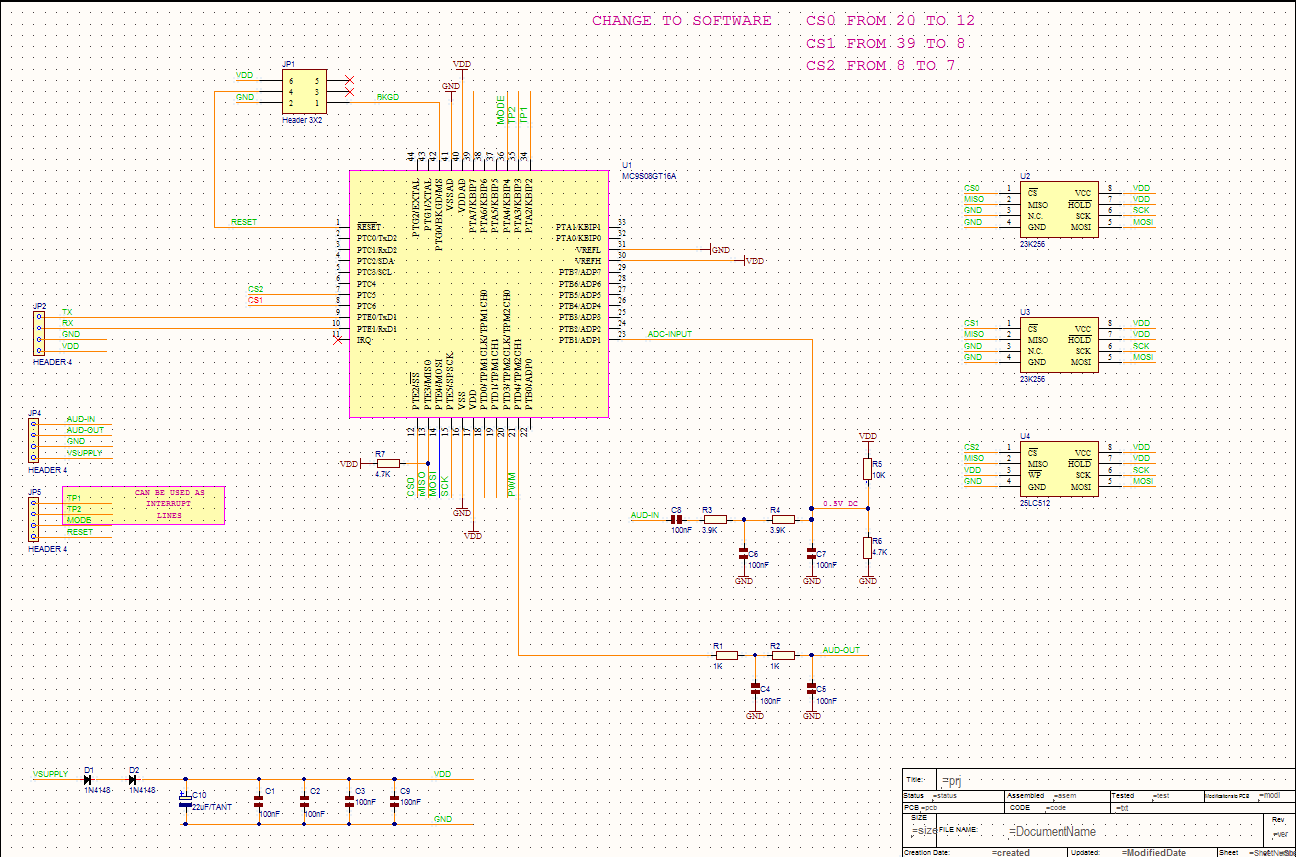The image size is (1296, 857).
Task: Select capacitor C7 100nF
Action: (x=811, y=553)
